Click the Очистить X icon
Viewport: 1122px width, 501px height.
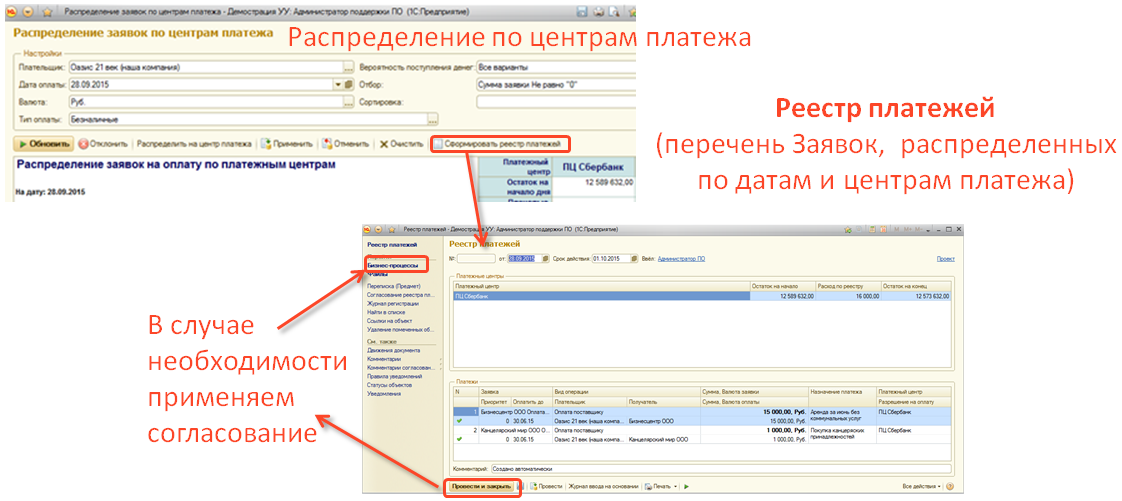click(384, 144)
